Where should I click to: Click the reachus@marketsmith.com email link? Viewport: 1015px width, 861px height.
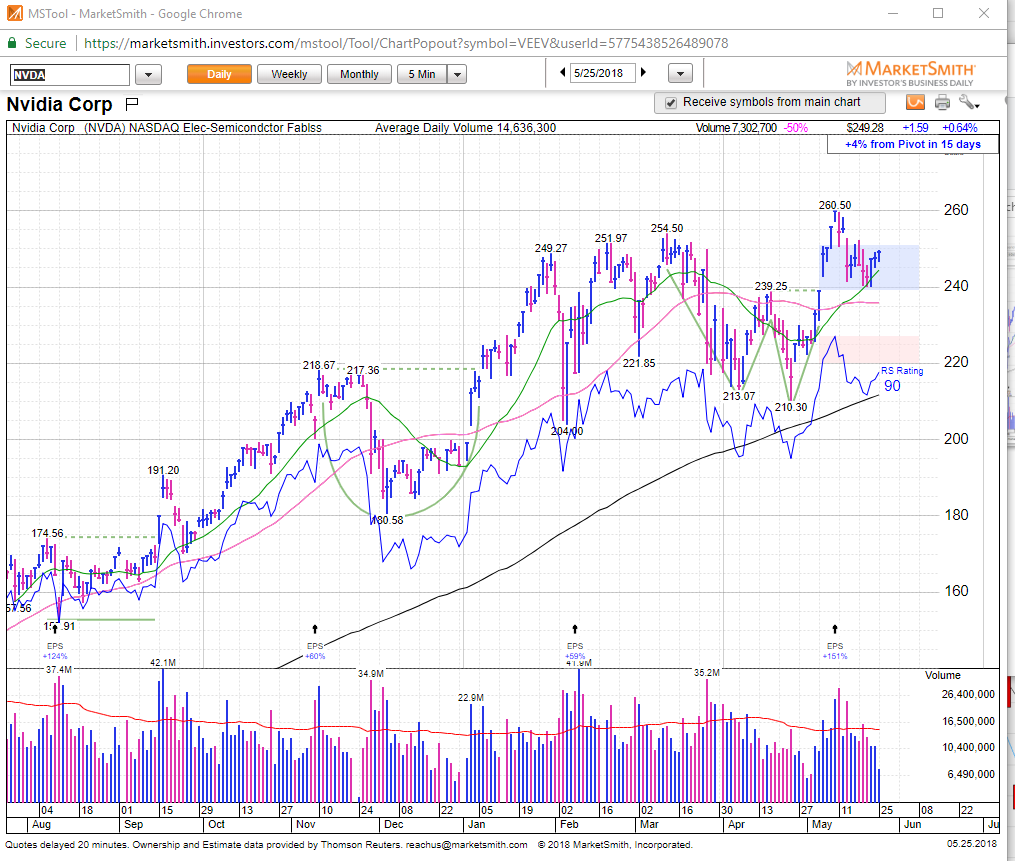467,845
